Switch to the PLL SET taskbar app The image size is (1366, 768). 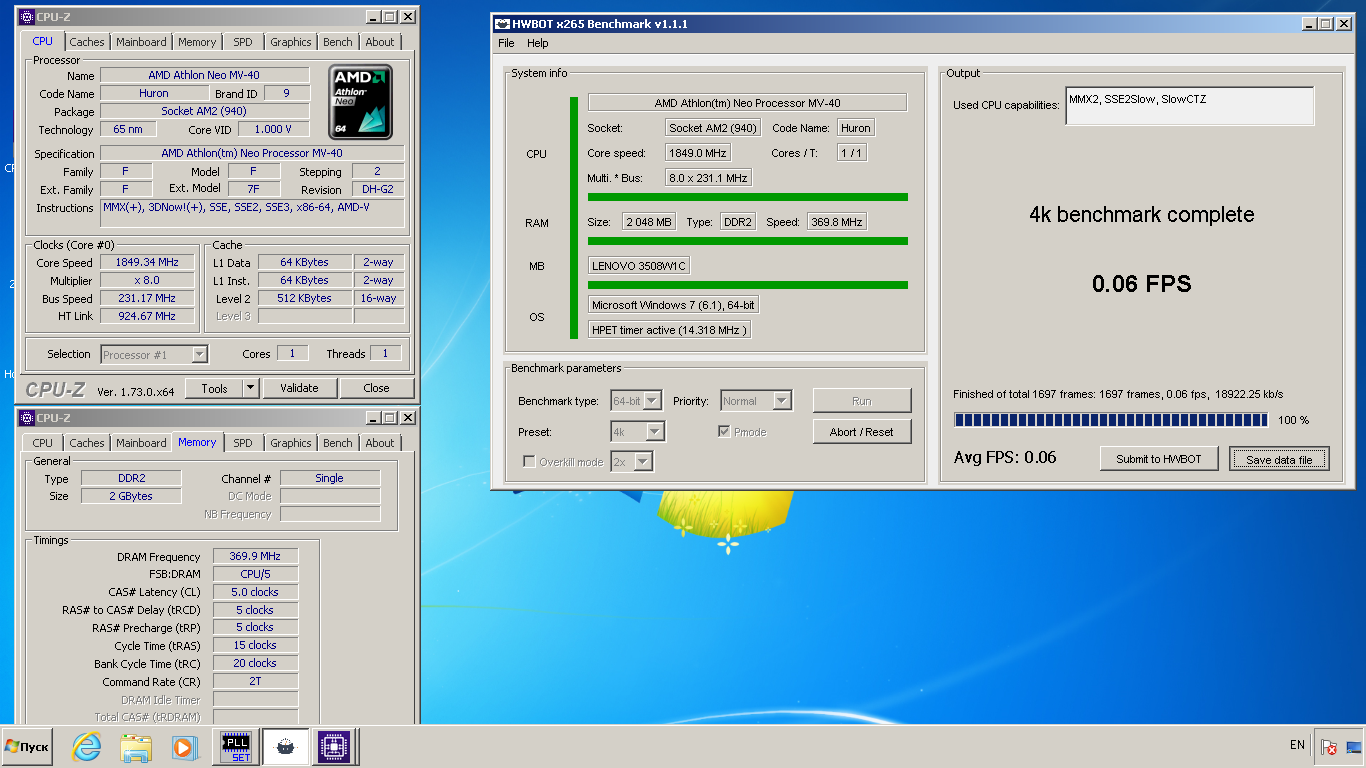[x=236, y=746]
